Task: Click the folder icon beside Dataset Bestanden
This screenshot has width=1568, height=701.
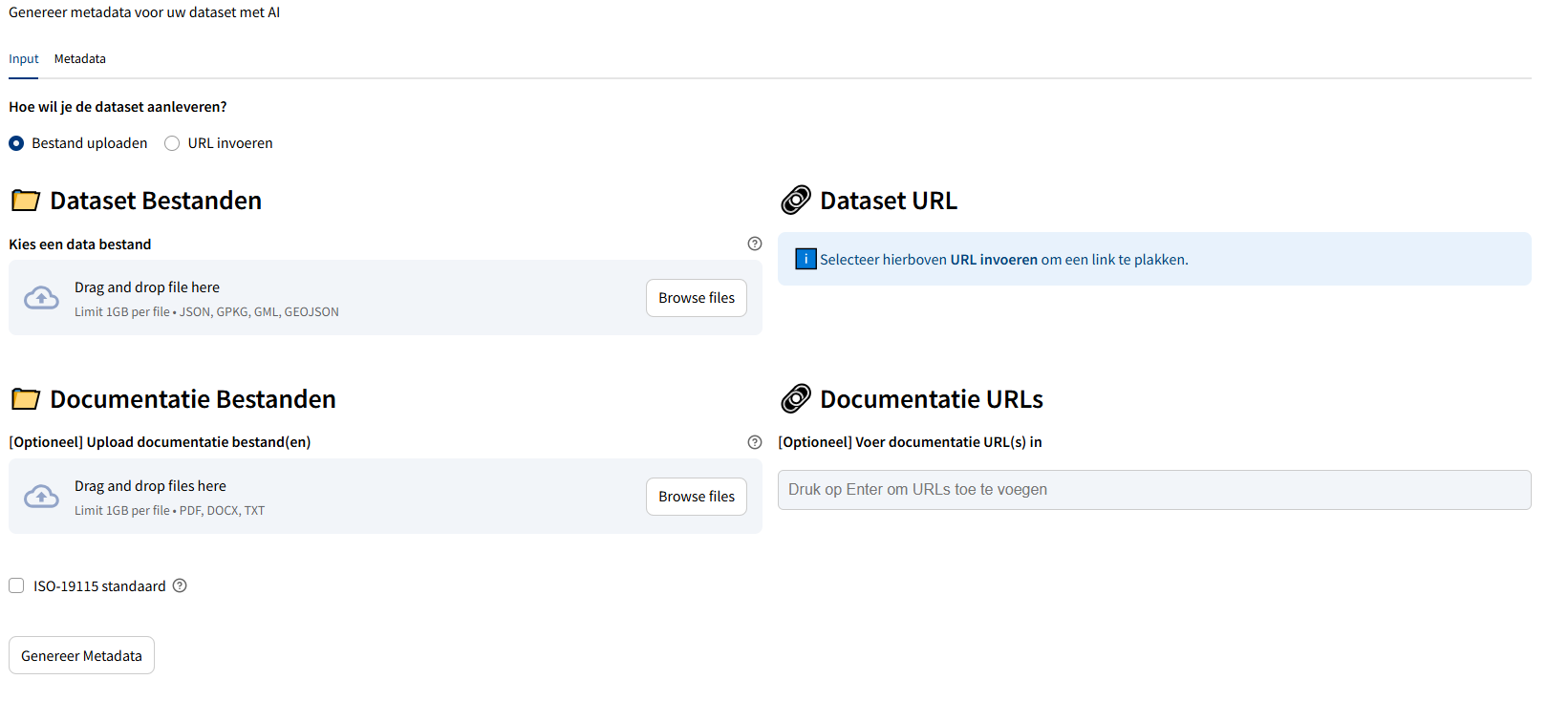Action: pyautogui.click(x=26, y=201)
